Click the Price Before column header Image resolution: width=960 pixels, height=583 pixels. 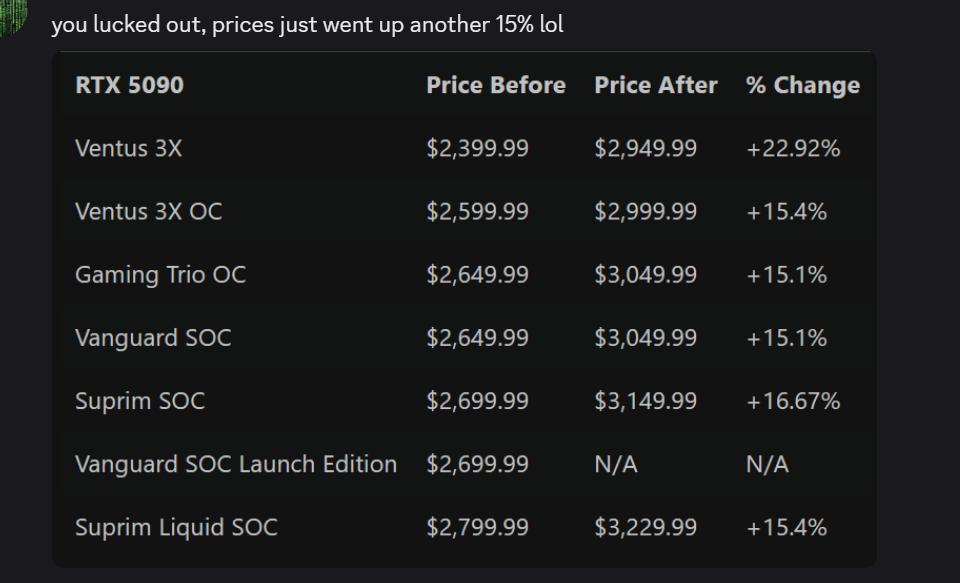click(495, 86)
